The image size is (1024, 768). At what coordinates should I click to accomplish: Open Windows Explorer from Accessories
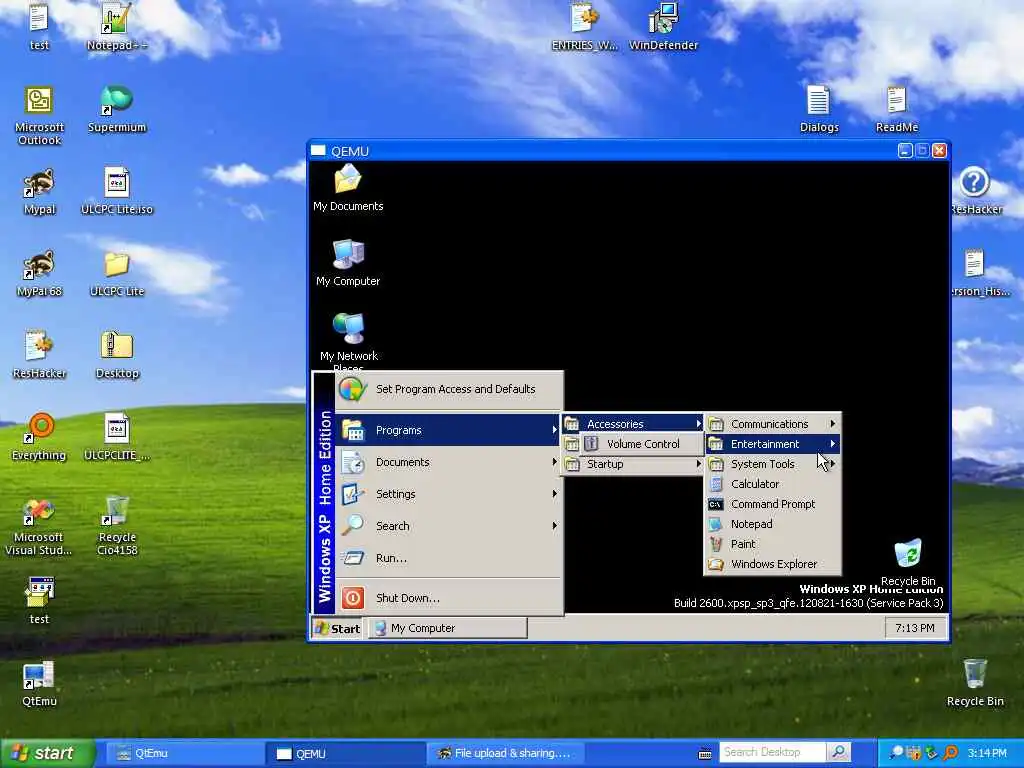[x=773, y=564]
